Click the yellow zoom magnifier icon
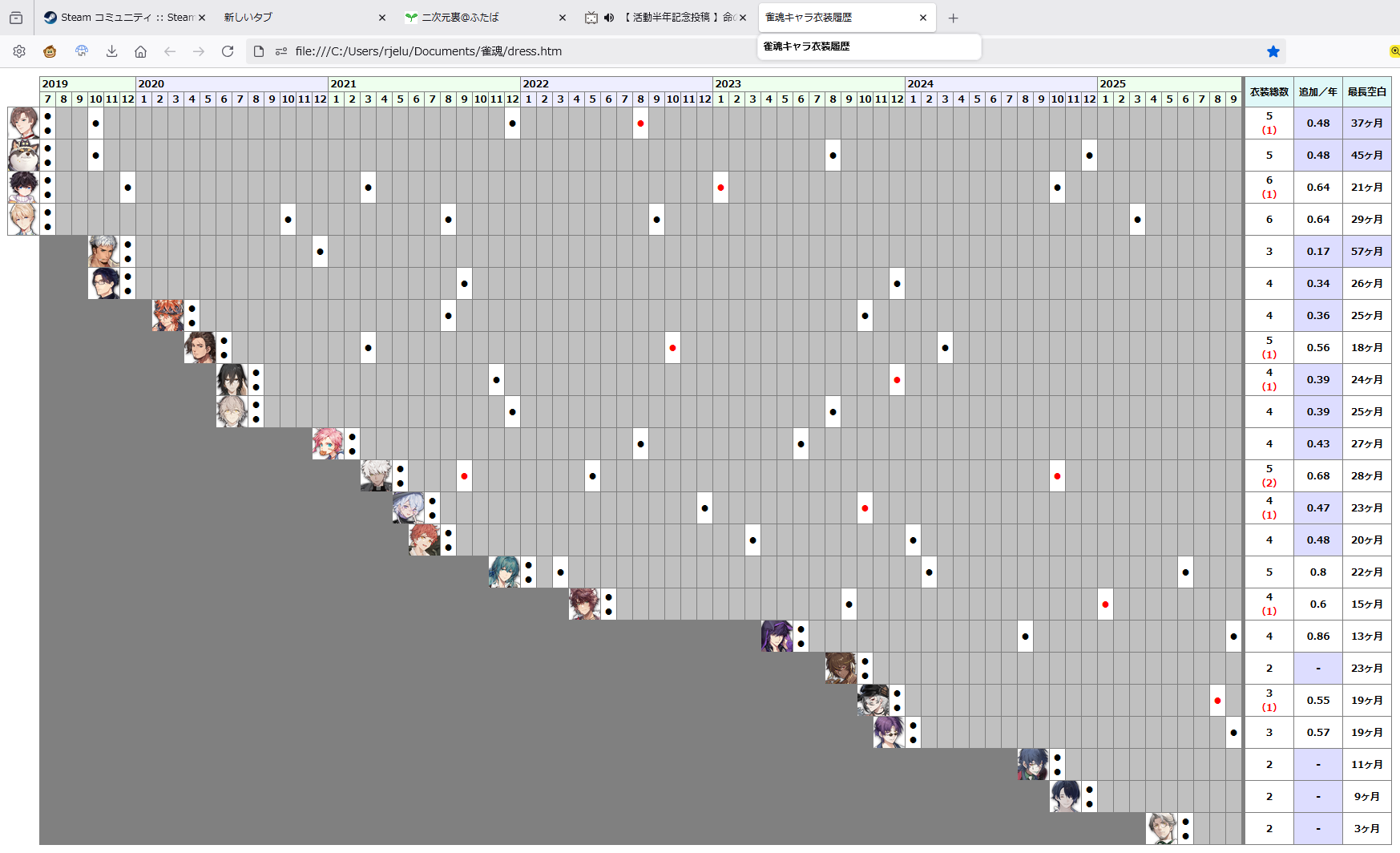The width and height of the screenshot is (1400, 853). (1394, 51)
